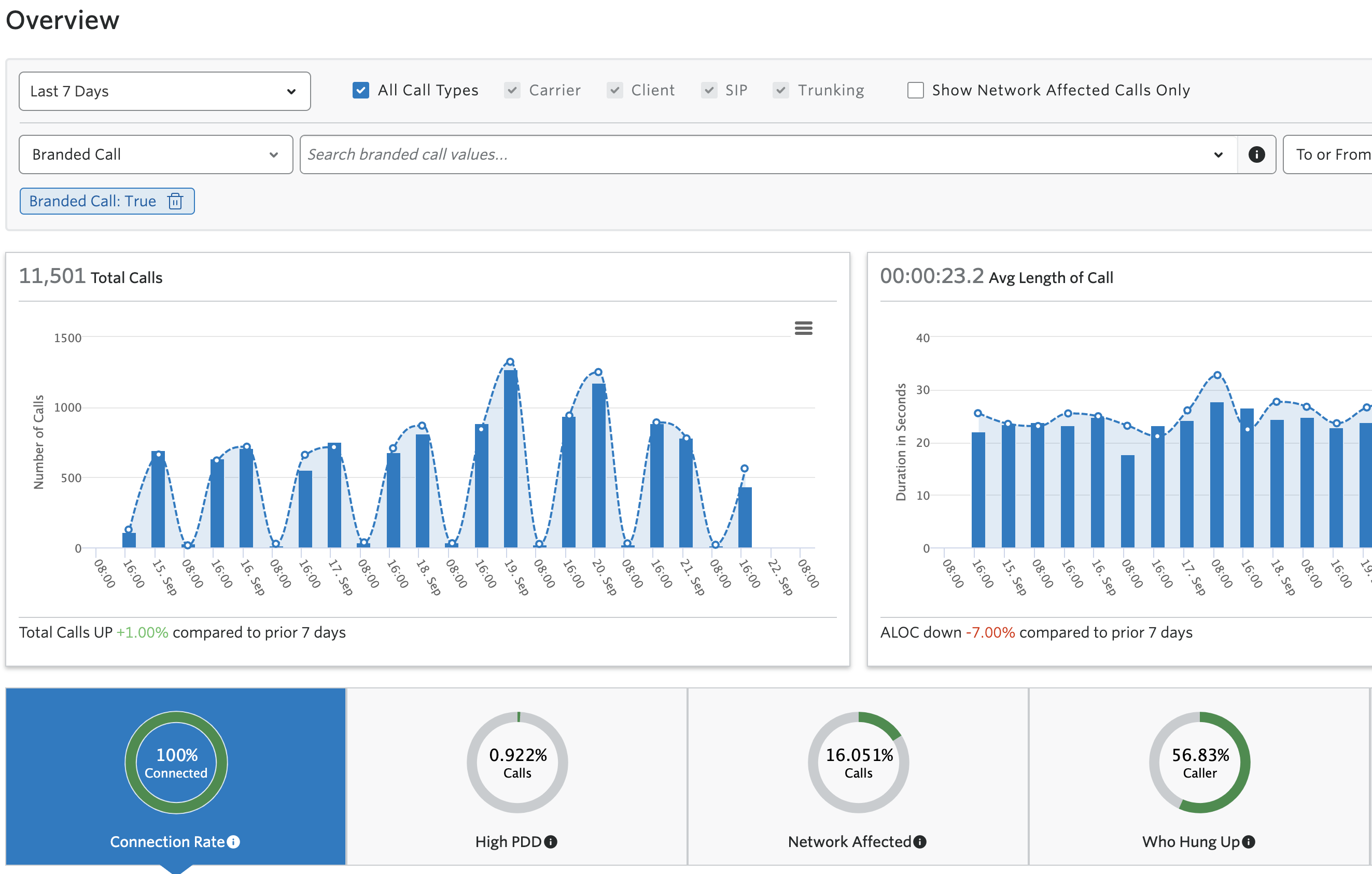The height and width of the screenshot is (874, 1372).
Task: Open the Total Calls chart hamburger menu
Action: 803,328
